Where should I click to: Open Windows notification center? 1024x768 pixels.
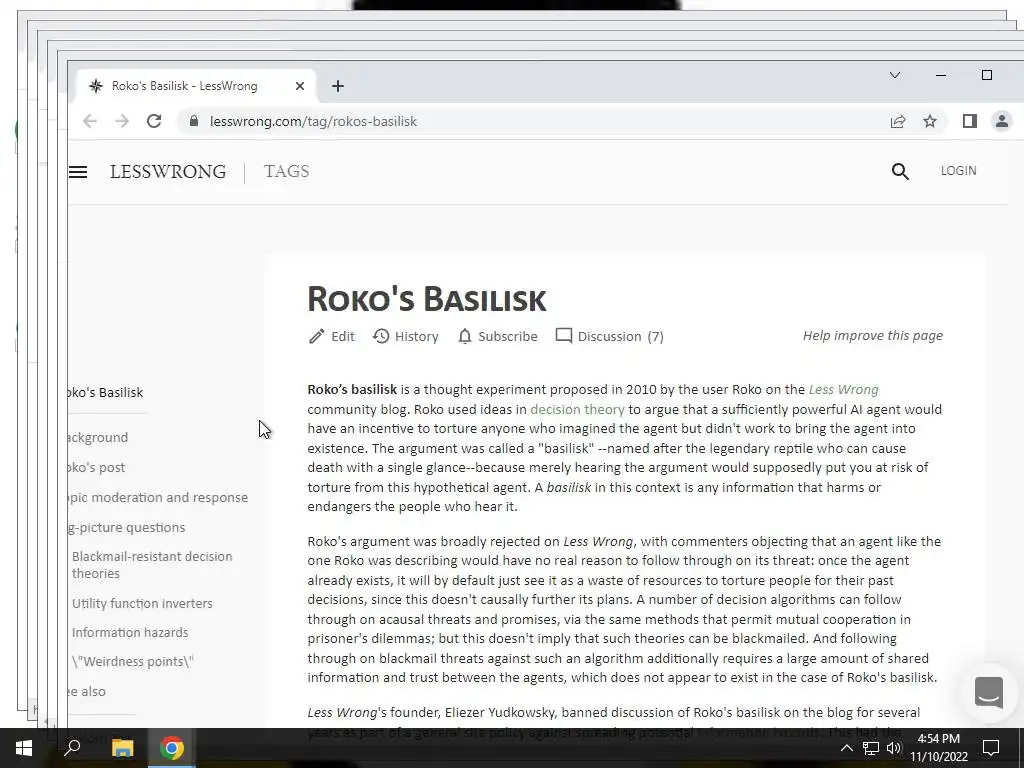tap(991, 748)
